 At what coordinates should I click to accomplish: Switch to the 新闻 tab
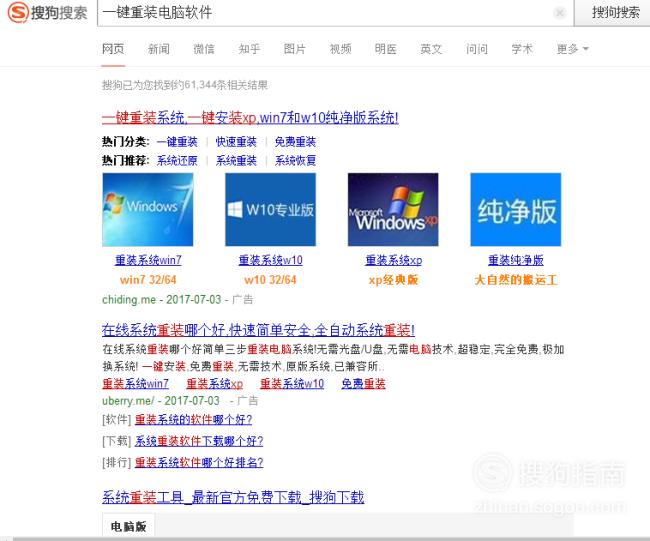[158, 49]
